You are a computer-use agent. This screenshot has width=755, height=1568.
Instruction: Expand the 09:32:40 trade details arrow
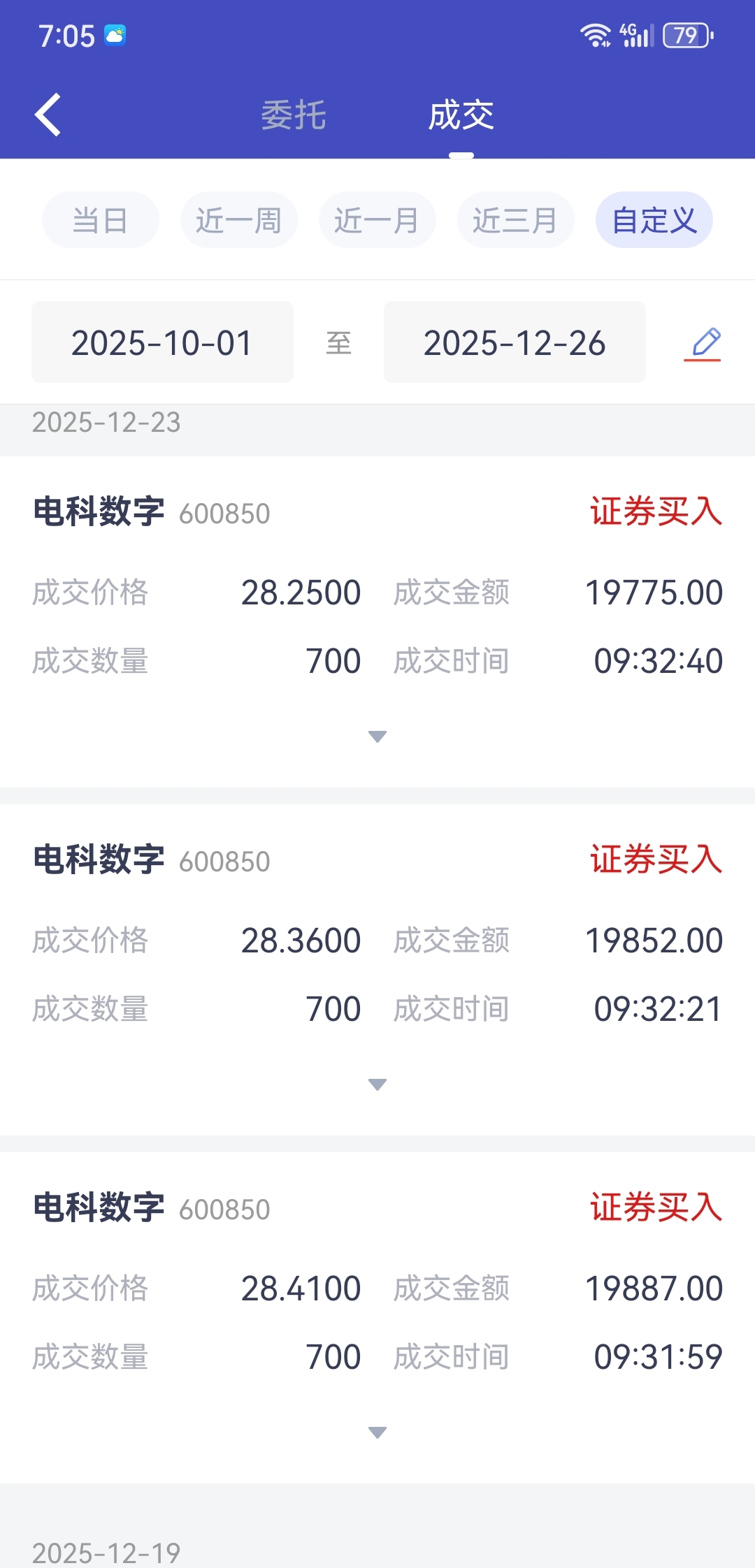[x=377, y=736]
